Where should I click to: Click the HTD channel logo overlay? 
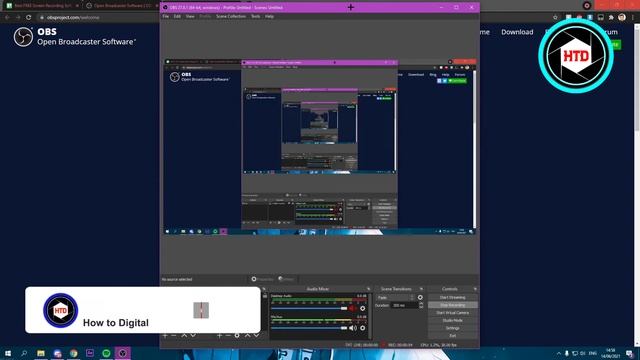pyautogui.click(x=576, y=56)
